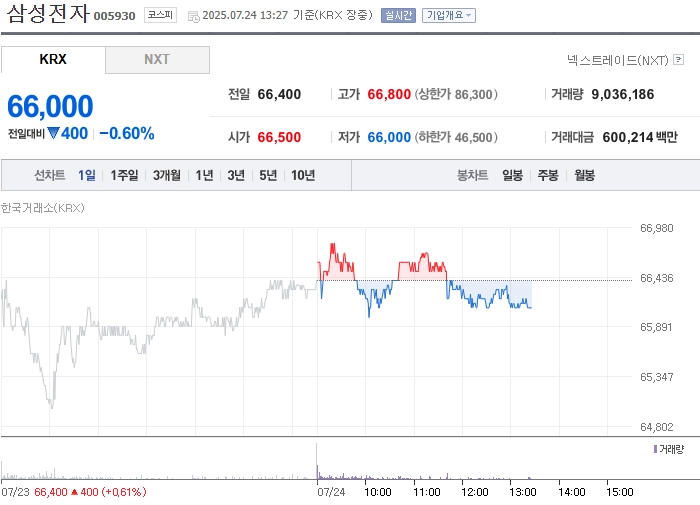Select the 10년 chart period

click(x=303, y=175)
